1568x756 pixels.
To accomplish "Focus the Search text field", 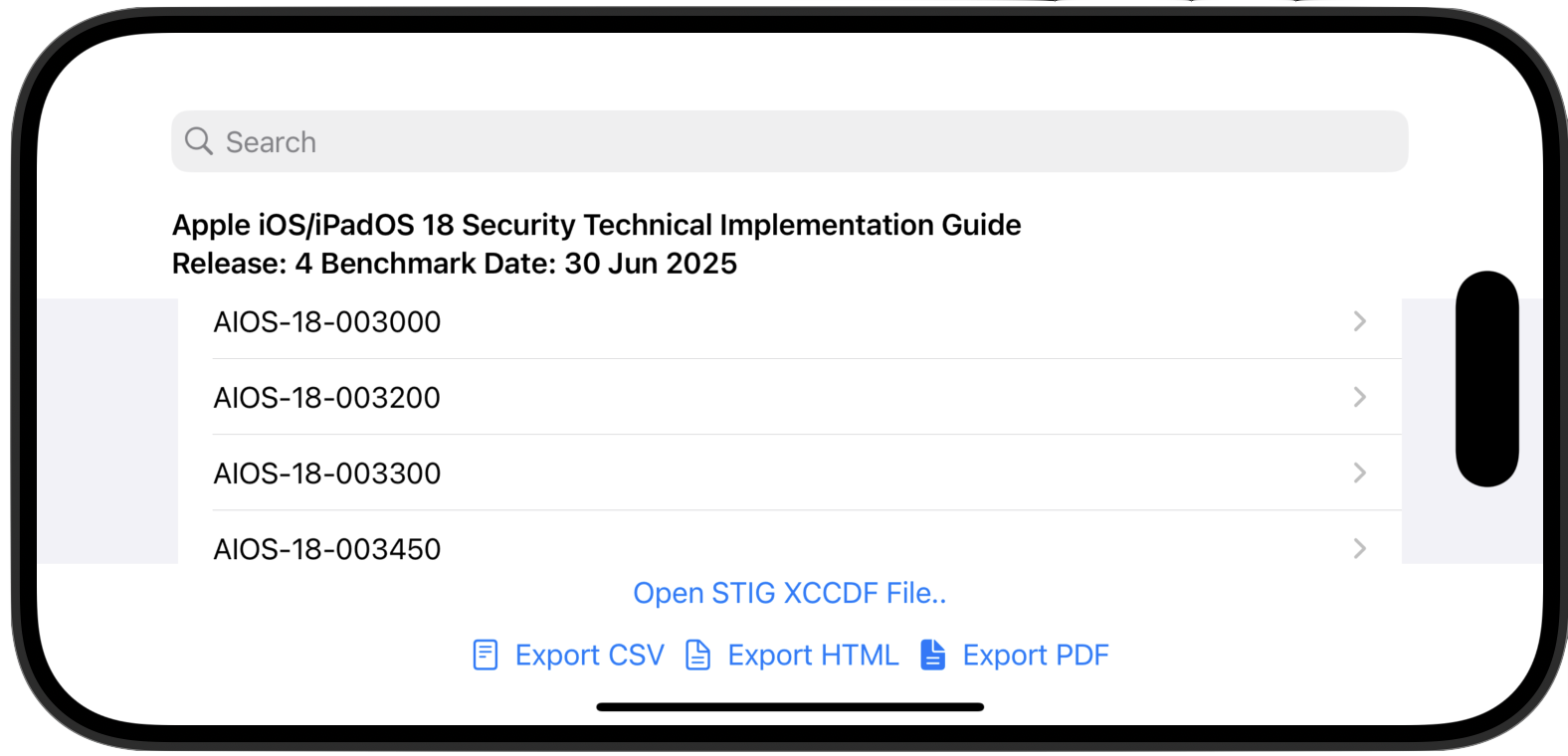I will pyautogui.click(x=789, y=141).
